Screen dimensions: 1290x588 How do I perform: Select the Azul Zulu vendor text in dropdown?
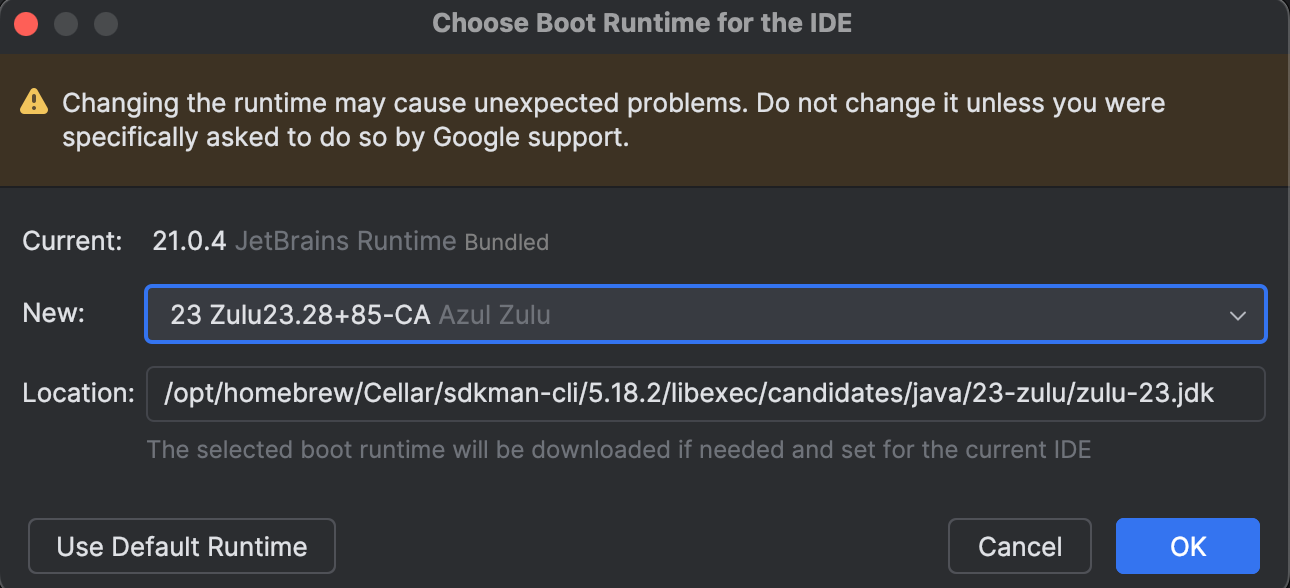[x=494, y=316]
